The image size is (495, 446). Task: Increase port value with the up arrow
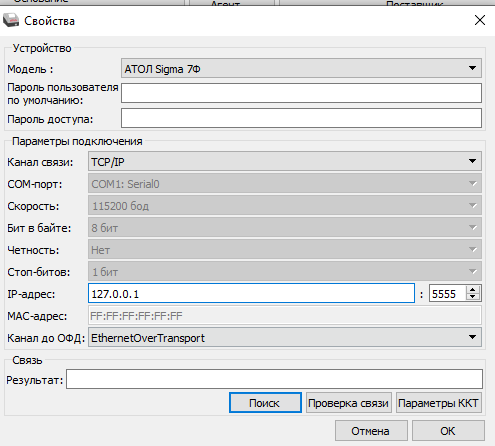pos(473,290)
